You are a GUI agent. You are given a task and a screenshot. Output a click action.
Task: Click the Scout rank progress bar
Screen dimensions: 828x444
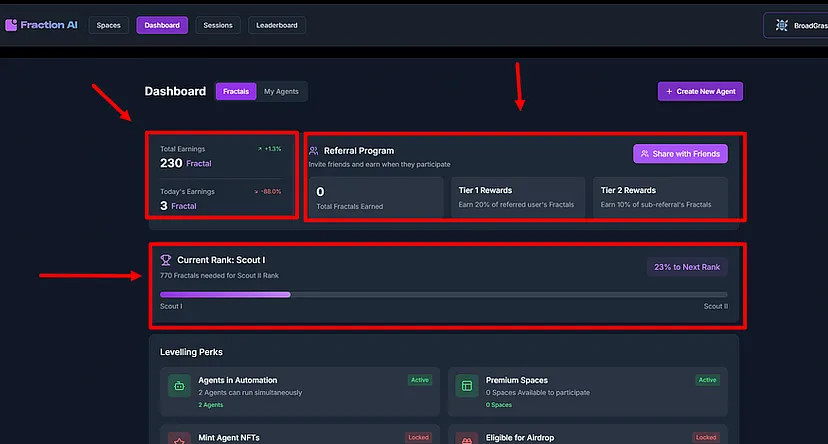(x=444, y=294)
